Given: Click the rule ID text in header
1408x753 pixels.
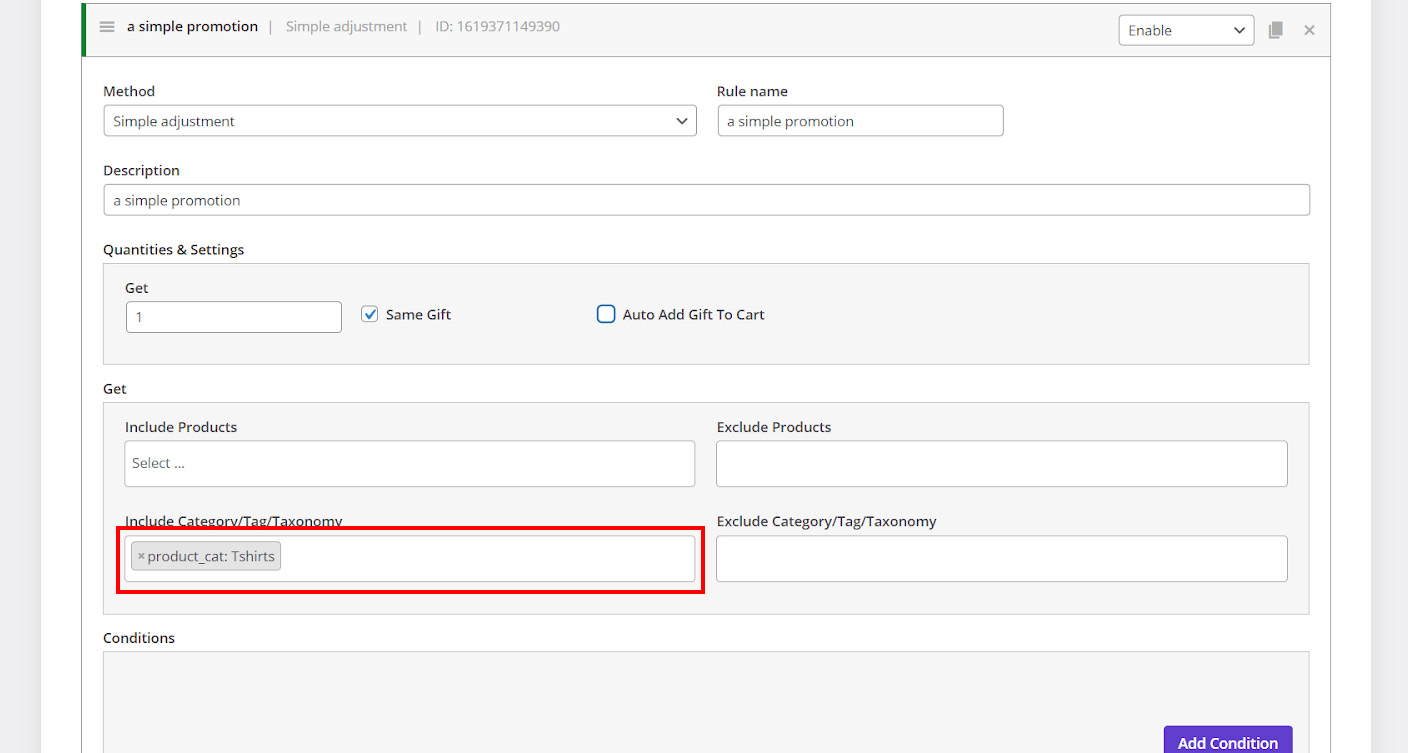Looking at the screenshot, I should (497, 27).
